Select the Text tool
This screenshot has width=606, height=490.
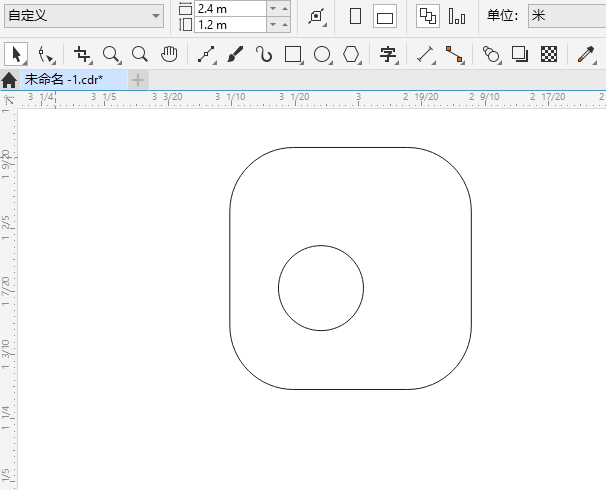[388, 54]
